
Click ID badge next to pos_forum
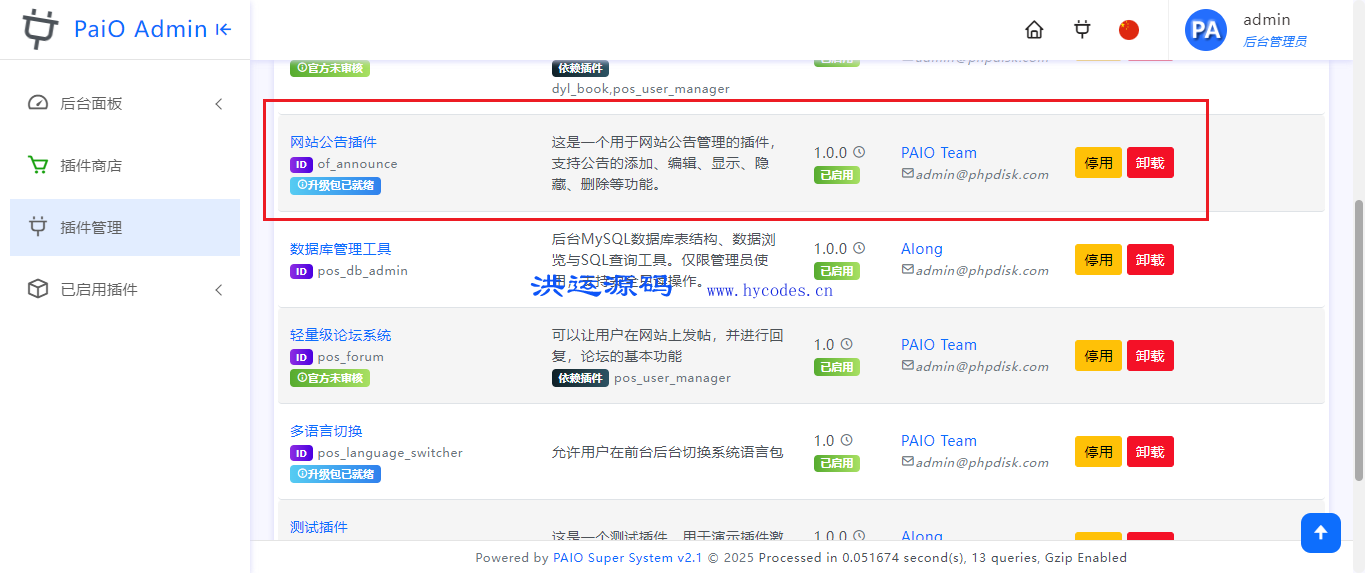301,357
